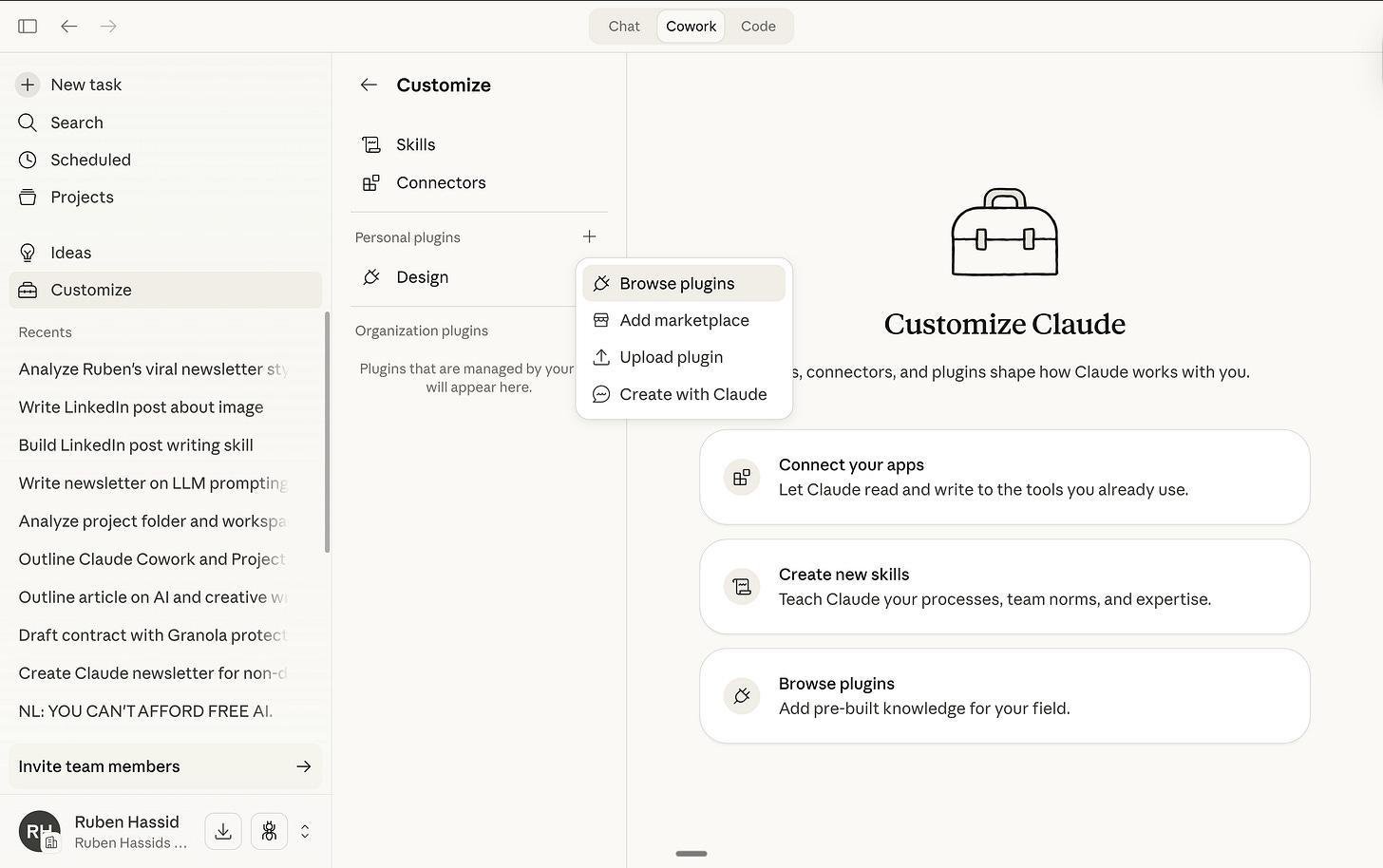The width and height of the screenshot is (1383, 868).
Task: Click the plus icon beside Personal plugins
Action: (589, 236)
